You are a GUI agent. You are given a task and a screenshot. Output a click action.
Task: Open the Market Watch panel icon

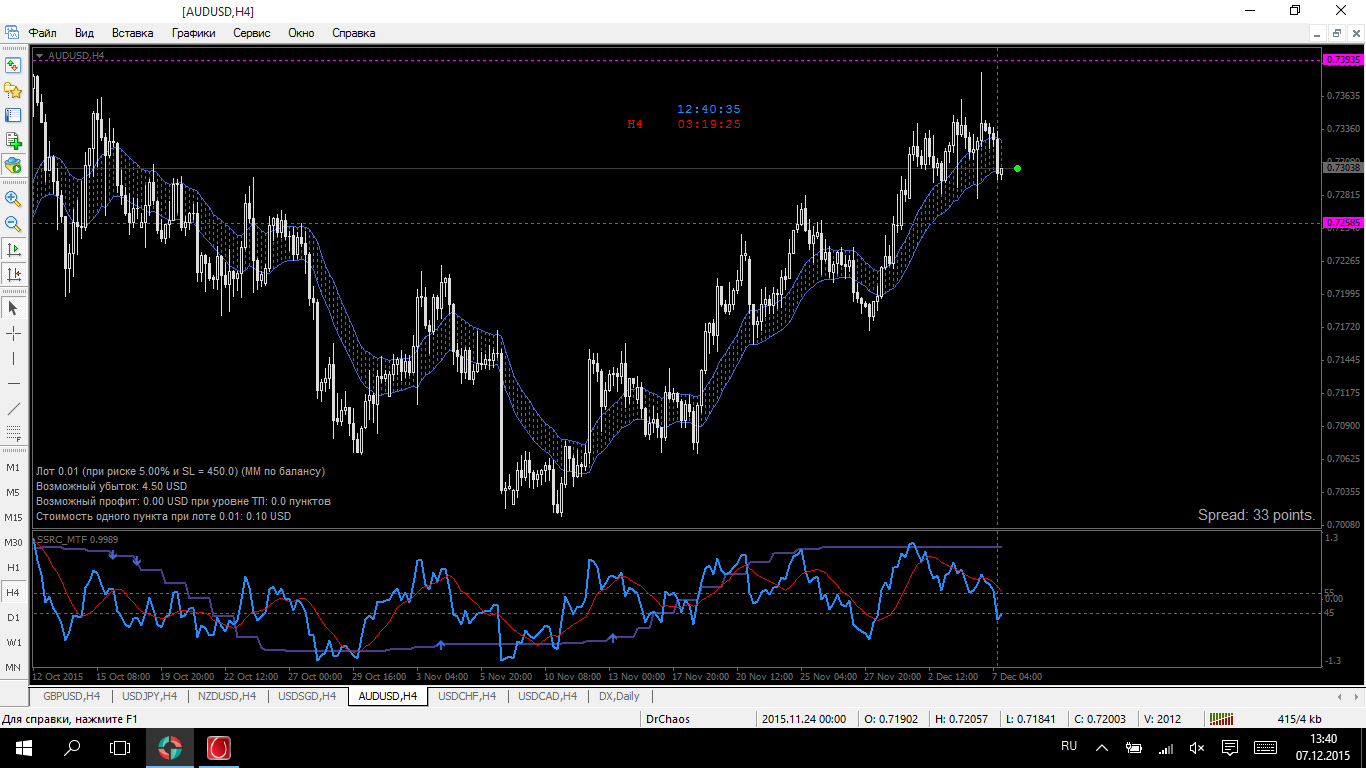[x=13, y=65]
